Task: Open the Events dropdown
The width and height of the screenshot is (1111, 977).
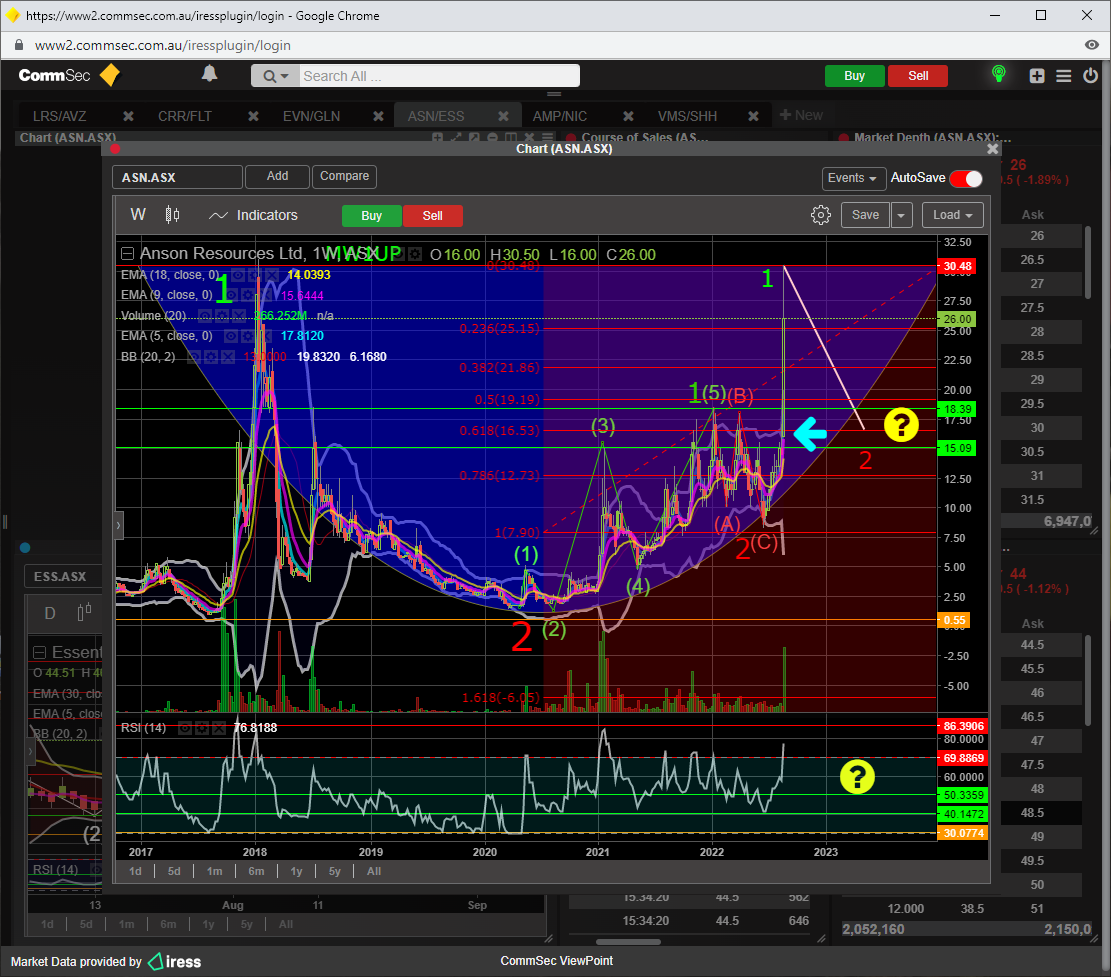Action: pos(852,178)
